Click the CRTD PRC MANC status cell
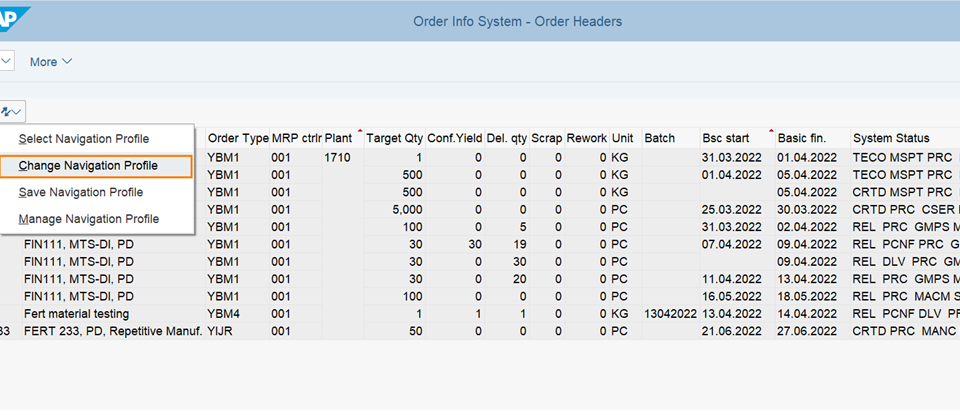The height and width of the screenshot is (415, 960). click(904, 332)
